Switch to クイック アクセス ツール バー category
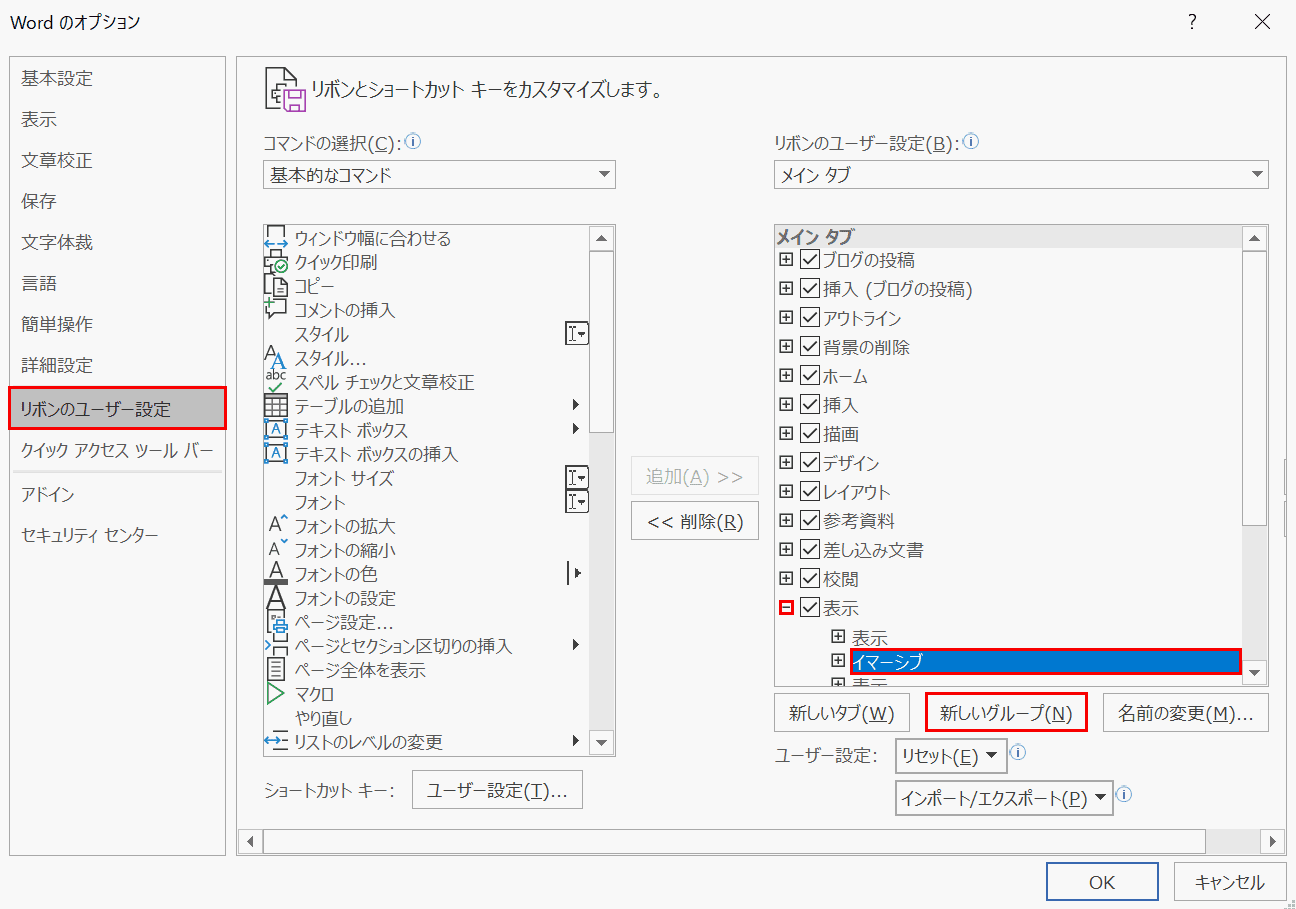Viewport: 1296px width, 909px height. 117,451
